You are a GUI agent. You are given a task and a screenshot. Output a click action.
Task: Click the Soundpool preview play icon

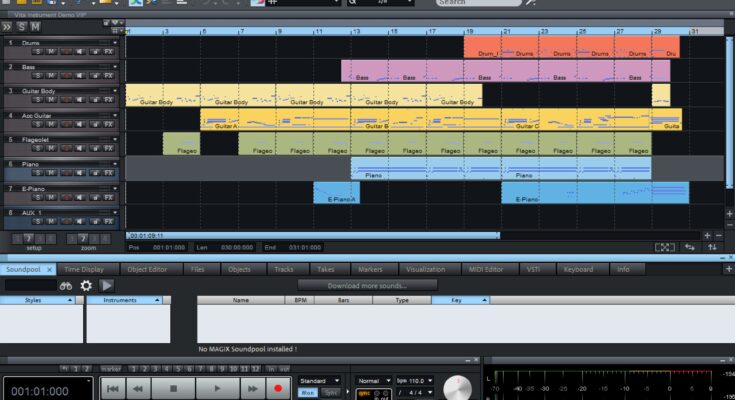(106, 286)
